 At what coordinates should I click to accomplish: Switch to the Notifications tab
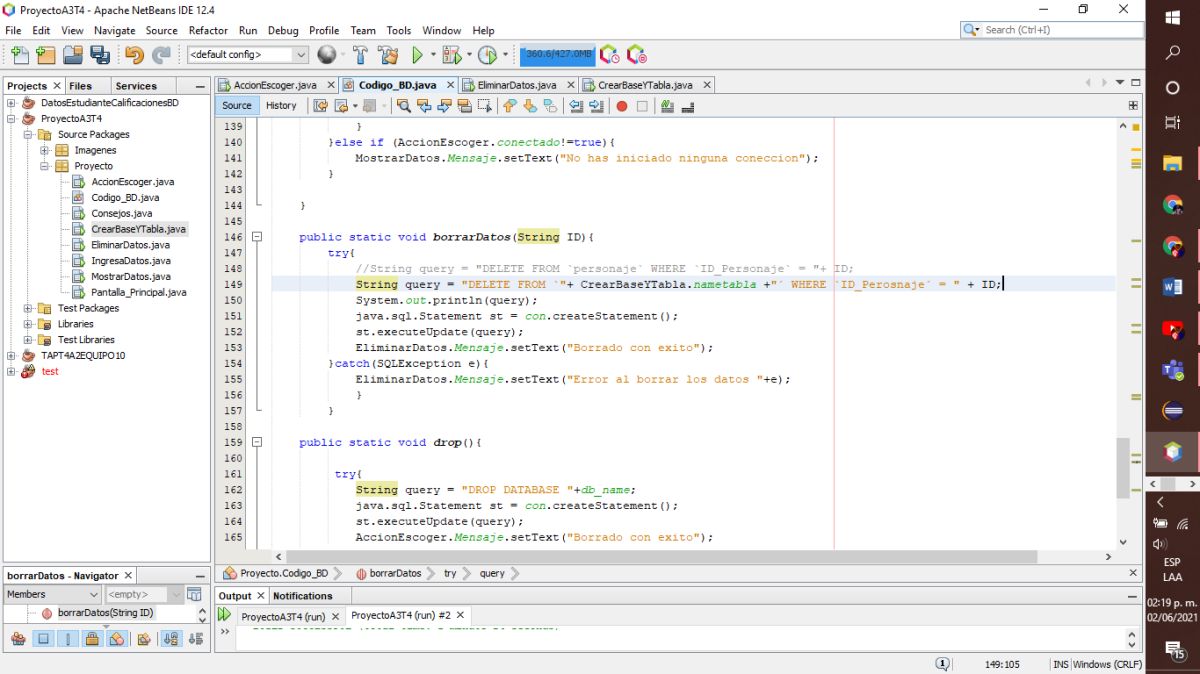click(303, 596)
